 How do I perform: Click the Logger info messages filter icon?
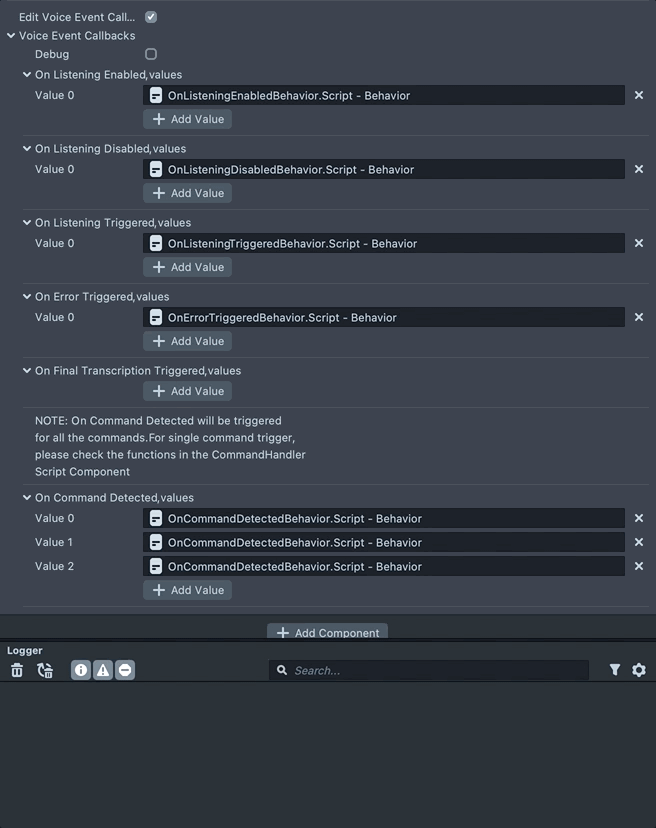pos(81,670)
